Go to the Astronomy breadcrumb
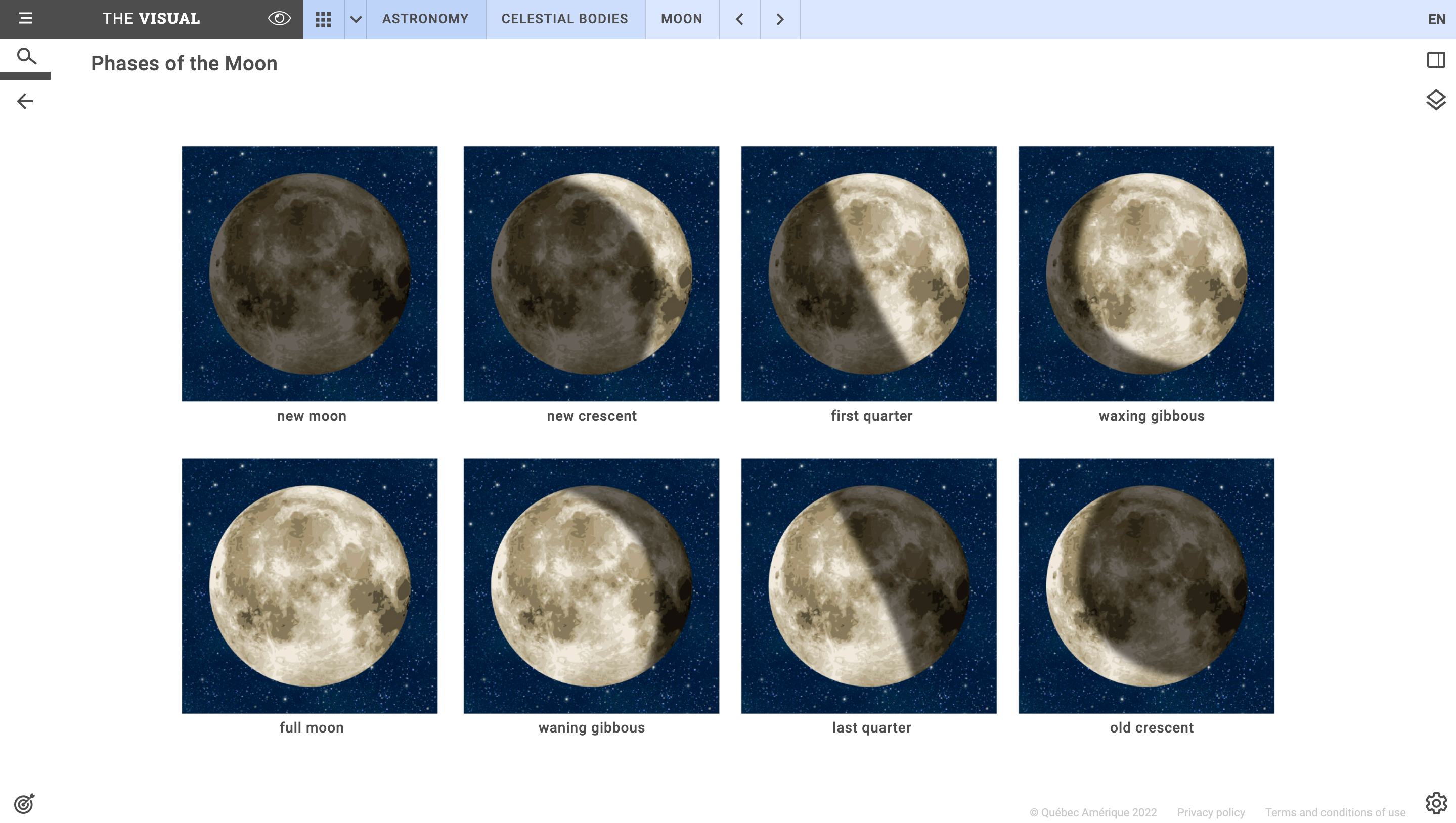This screenshot has height=823, width=1456. click(425, 19)
